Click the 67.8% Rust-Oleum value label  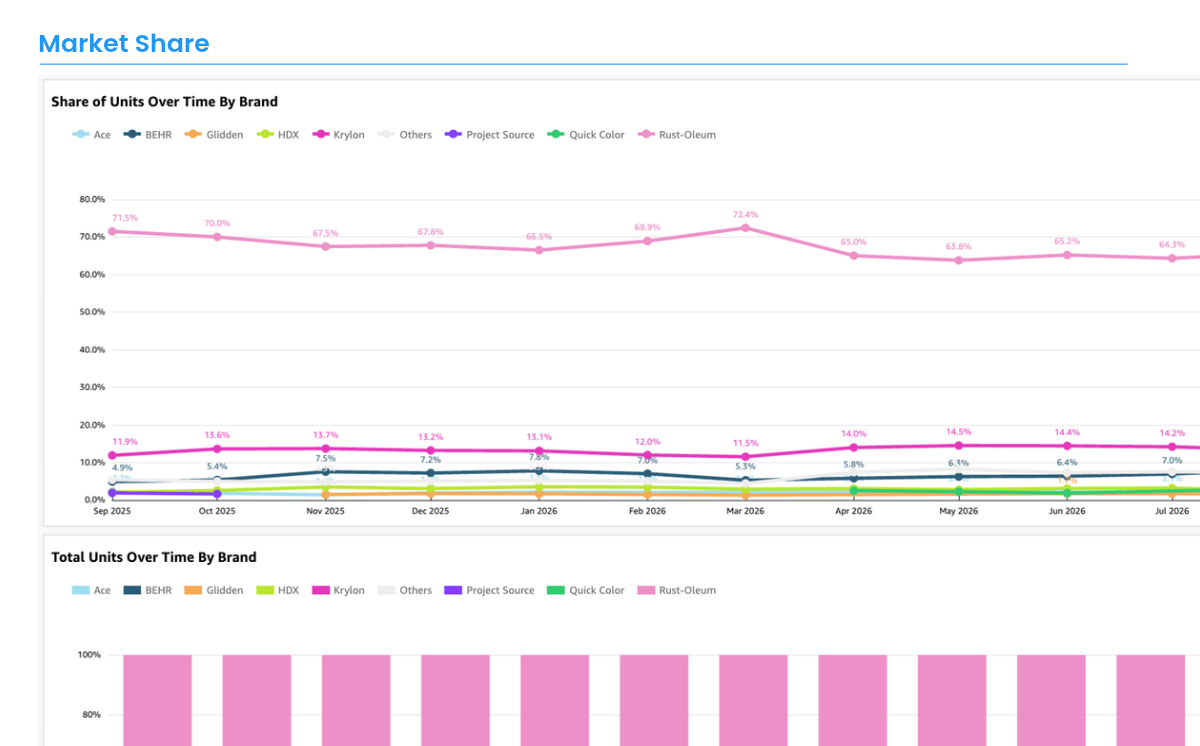click(430, 232)
